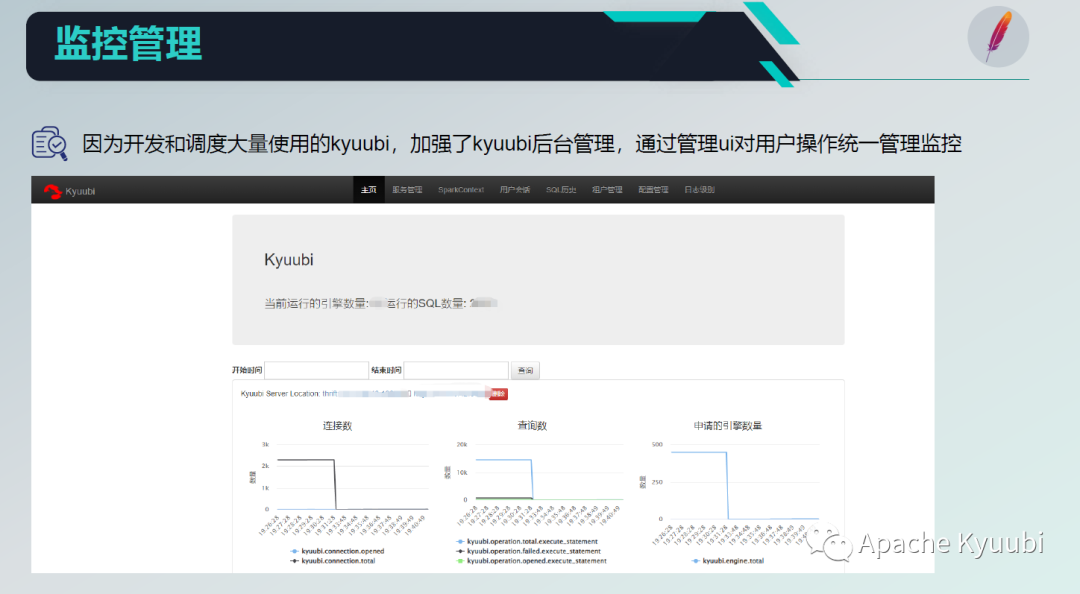The width and height of the screenshot is (1080, 594).
Task: Focus the 结束时间 end time field
Action: pos(456,370)
